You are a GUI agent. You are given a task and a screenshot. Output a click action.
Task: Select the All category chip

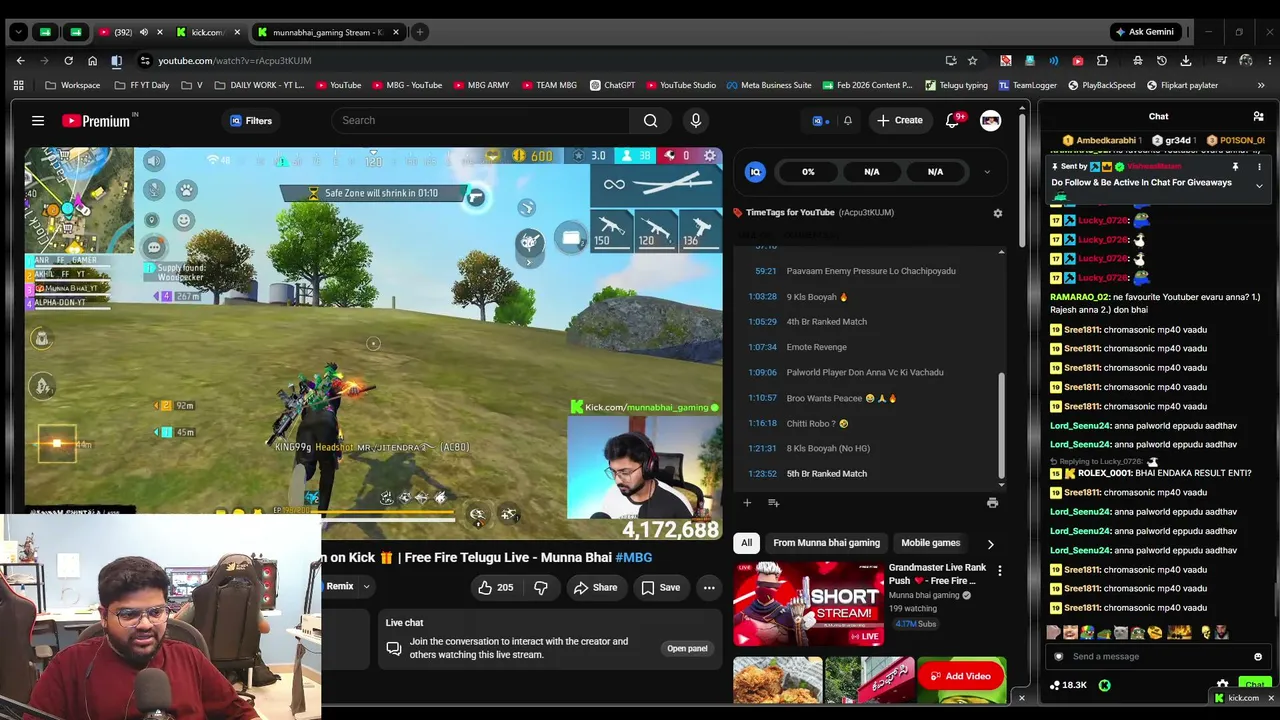click(x=746, y=543)
